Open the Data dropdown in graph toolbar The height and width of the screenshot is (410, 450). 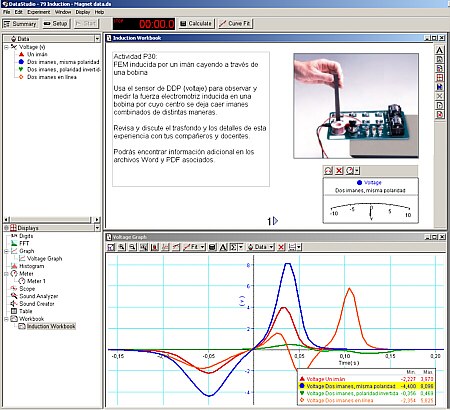tap(261, 247)
